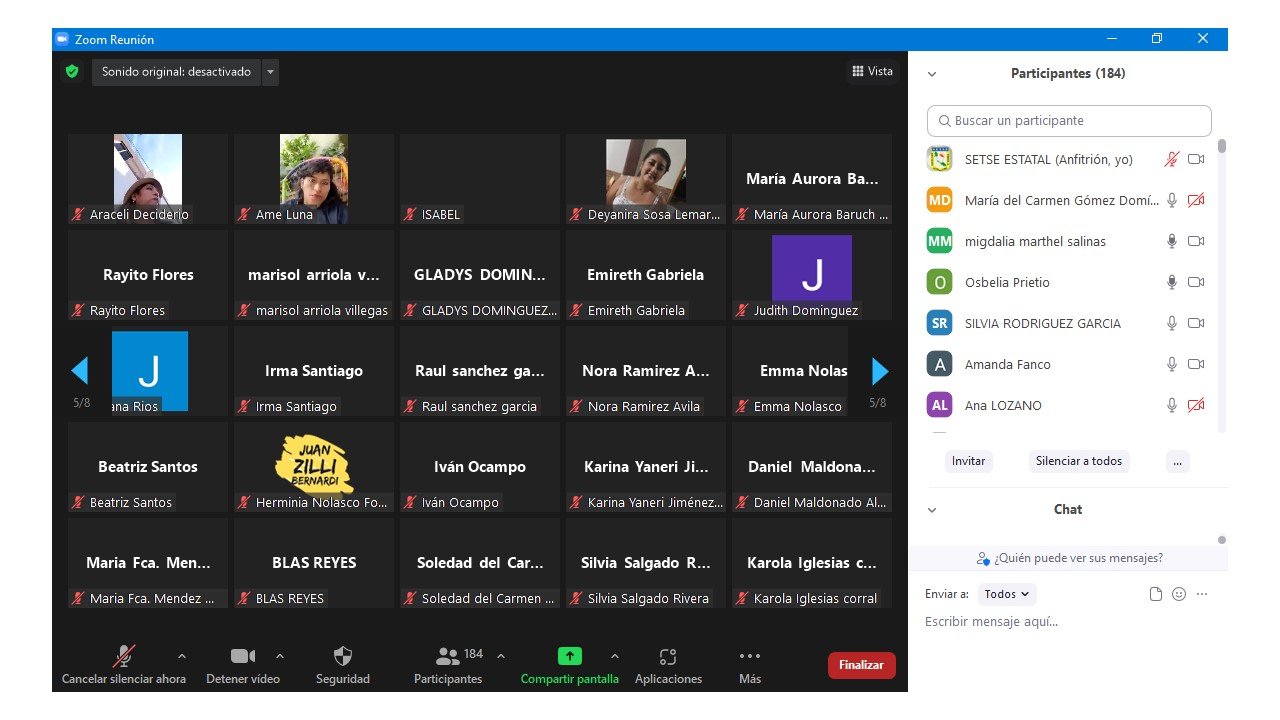1280x720 pixels.
Task: Click the green Compartir pantalla icon
Action: 569,657
